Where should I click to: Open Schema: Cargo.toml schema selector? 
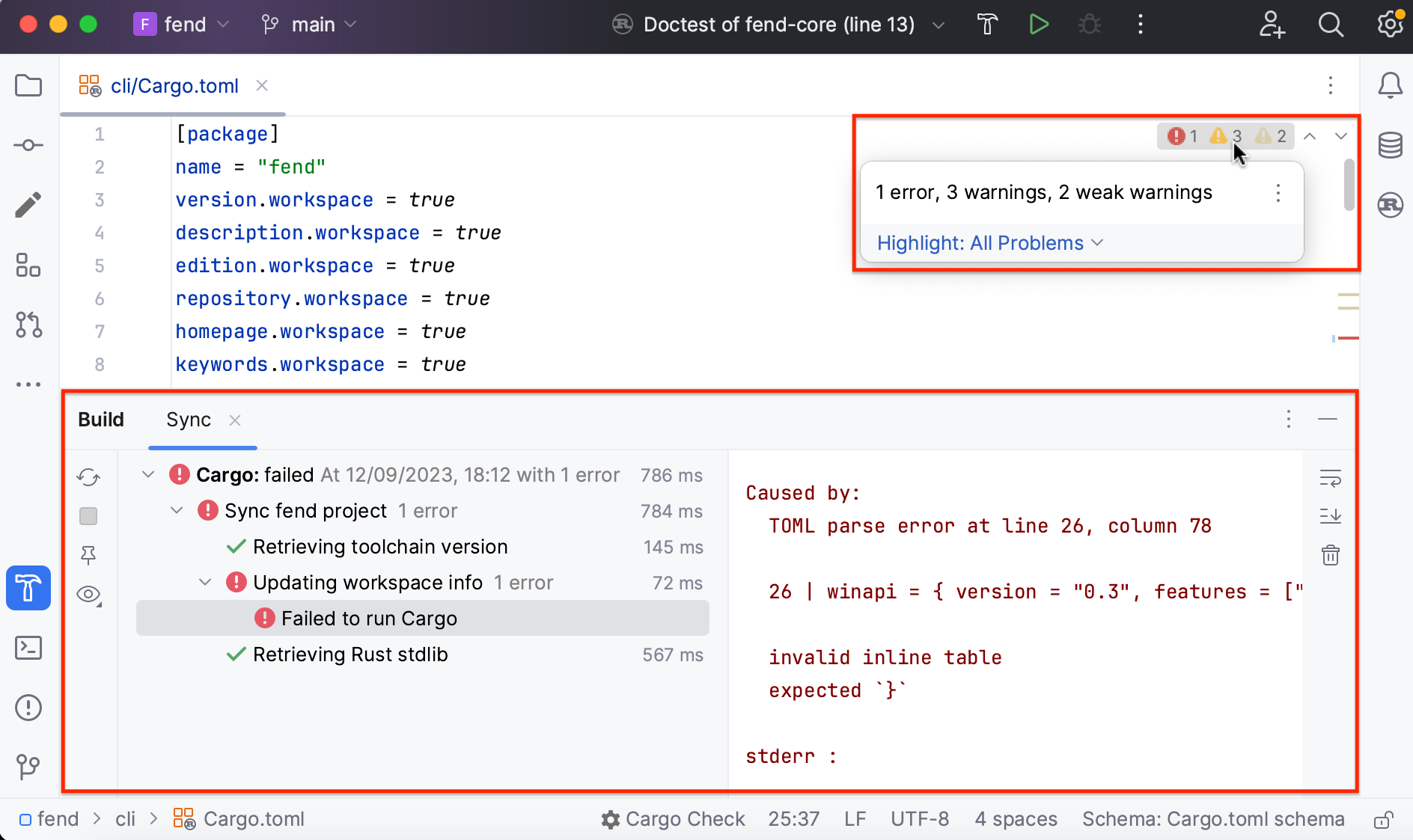tap(1212, 818)
